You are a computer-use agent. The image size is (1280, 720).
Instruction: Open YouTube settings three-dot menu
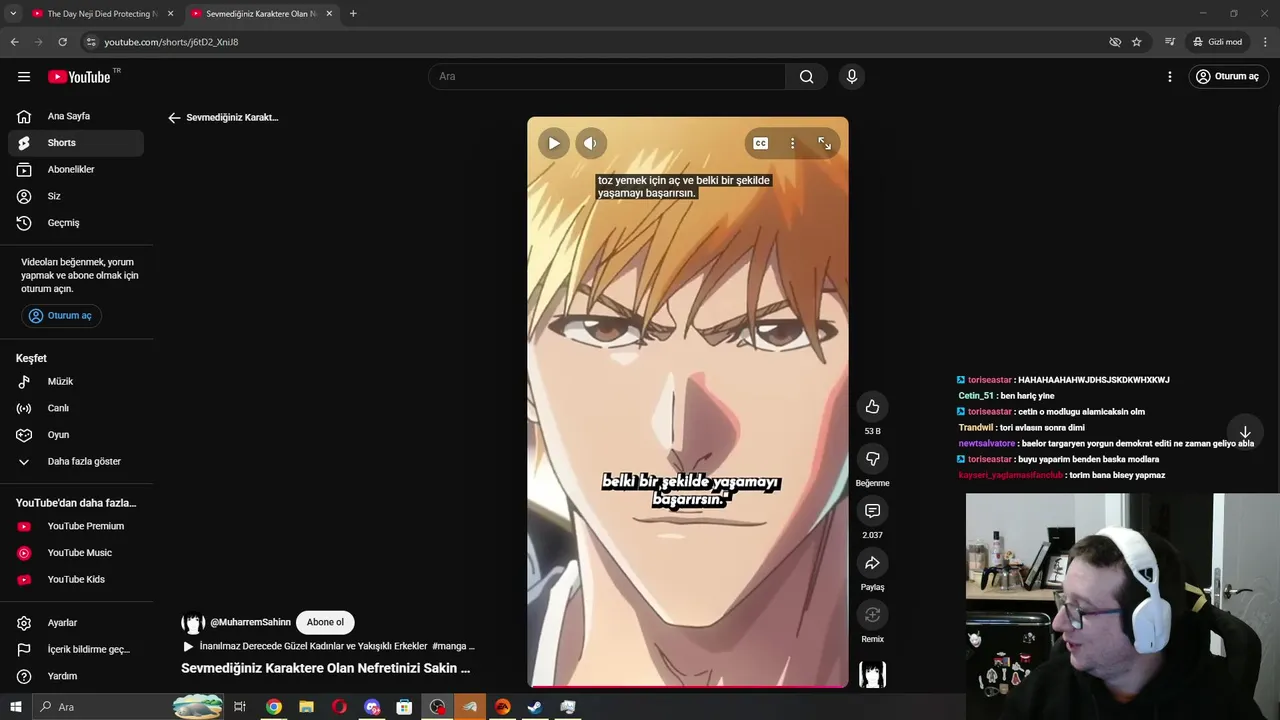(1170, 77)
